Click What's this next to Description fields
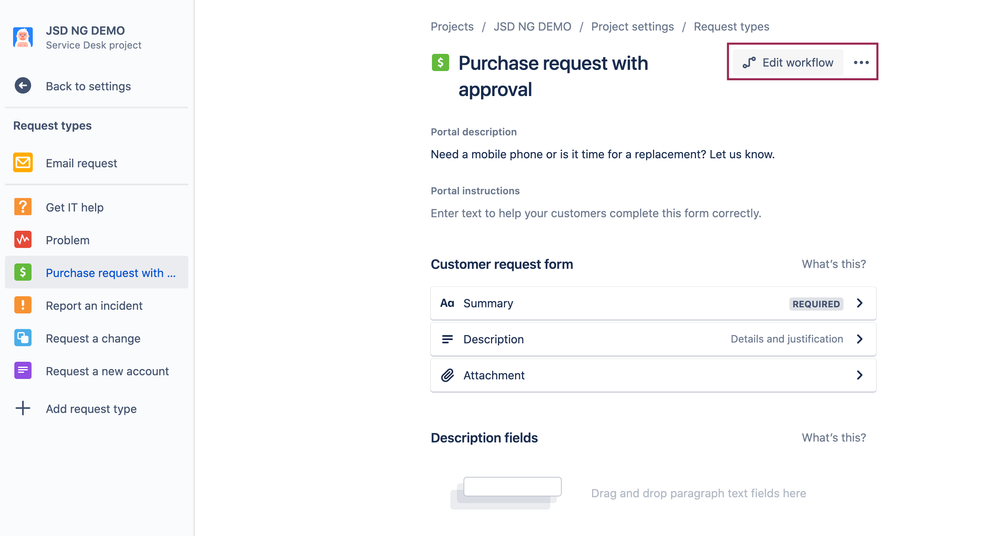This screenshot has width=999, height=536. click(834, 438)
